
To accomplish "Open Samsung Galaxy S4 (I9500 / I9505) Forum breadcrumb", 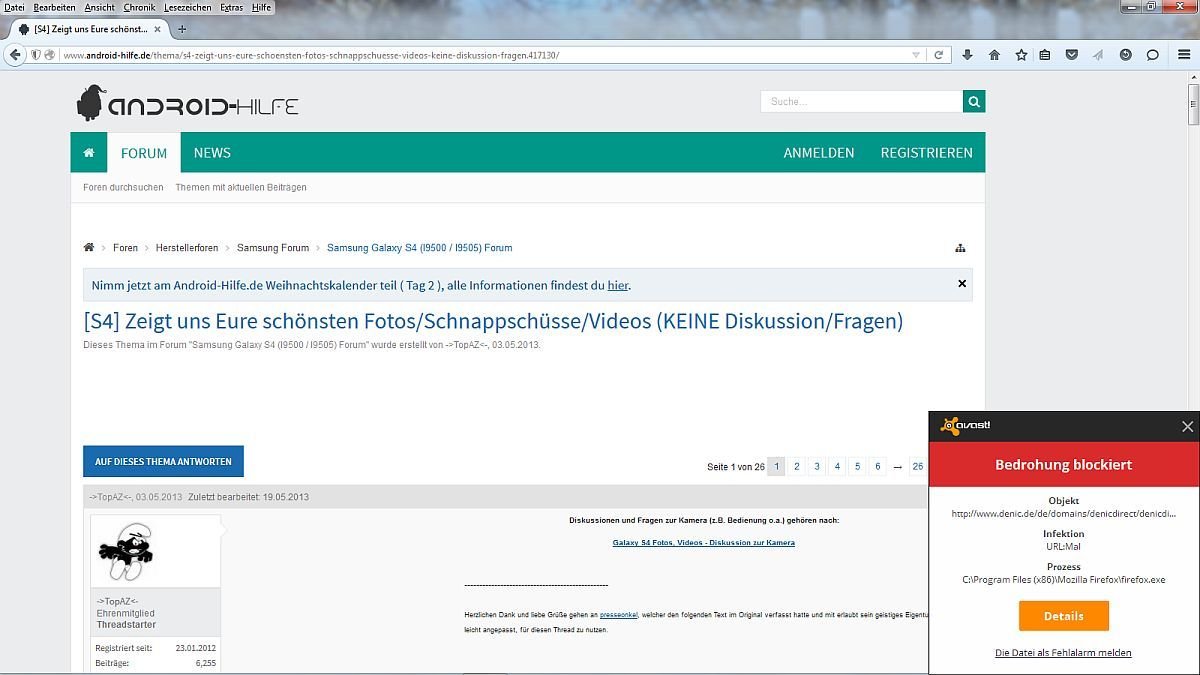I will tap(419, 248).
